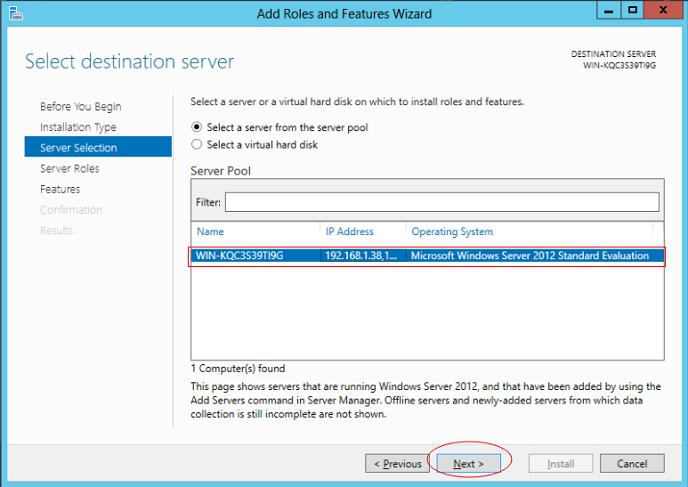Image resolution: width=688 pixels, height=487 pixels.
Task: Minimize the wizard window
Action: tap(609, 11)
